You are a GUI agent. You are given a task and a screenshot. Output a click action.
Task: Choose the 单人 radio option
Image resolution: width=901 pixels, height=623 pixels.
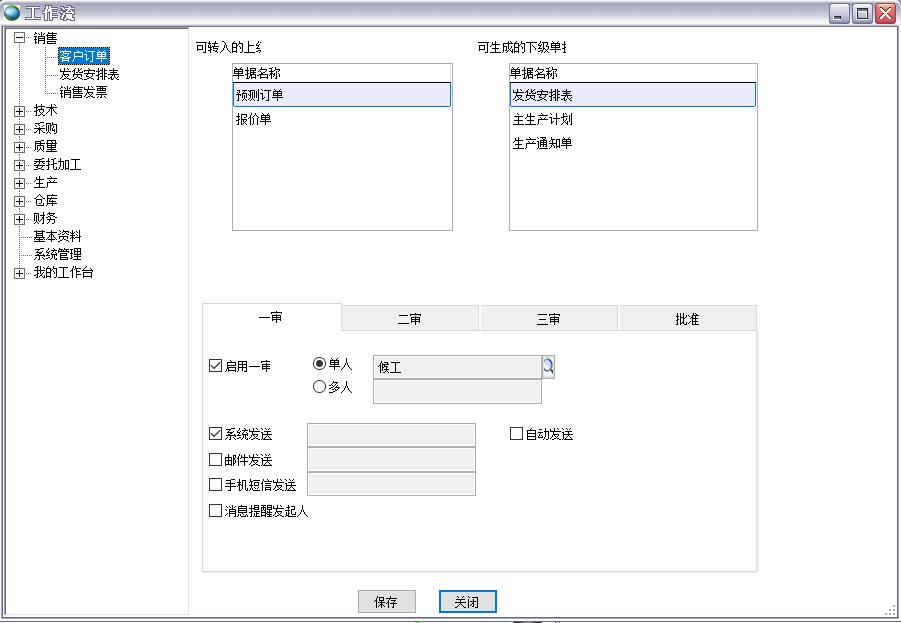click(320, 364)
